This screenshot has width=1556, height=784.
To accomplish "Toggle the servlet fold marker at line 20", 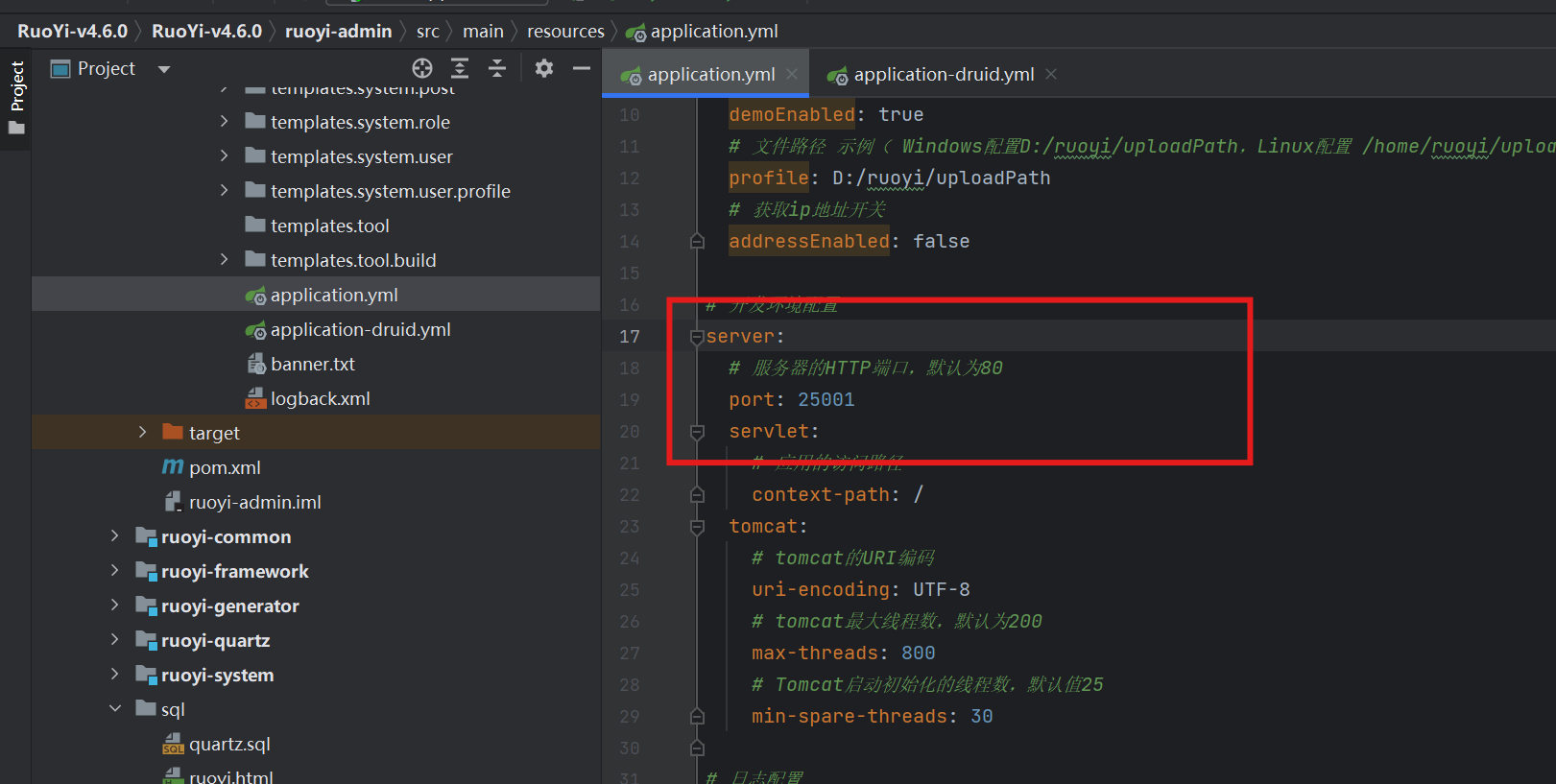I will (x=697, y=432).
